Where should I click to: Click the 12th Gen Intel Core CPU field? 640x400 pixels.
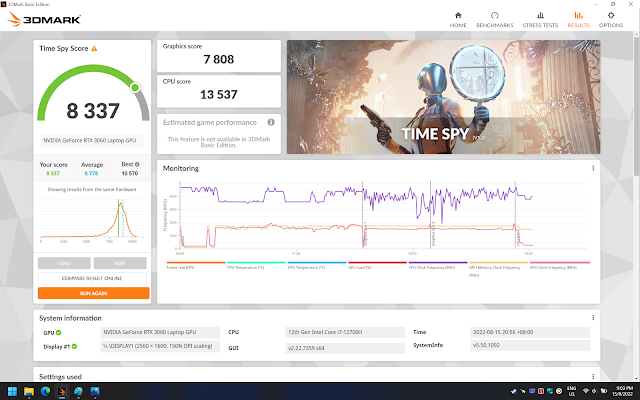tap(345, 332)
